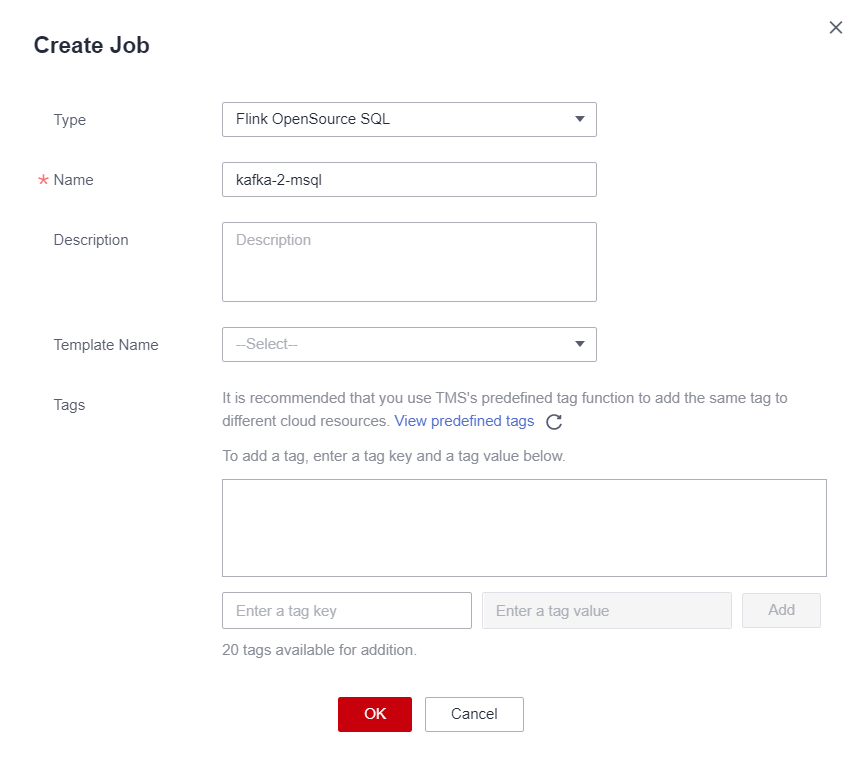Click the Description field label
Screen dimensions: 863x760
point(91,240)
